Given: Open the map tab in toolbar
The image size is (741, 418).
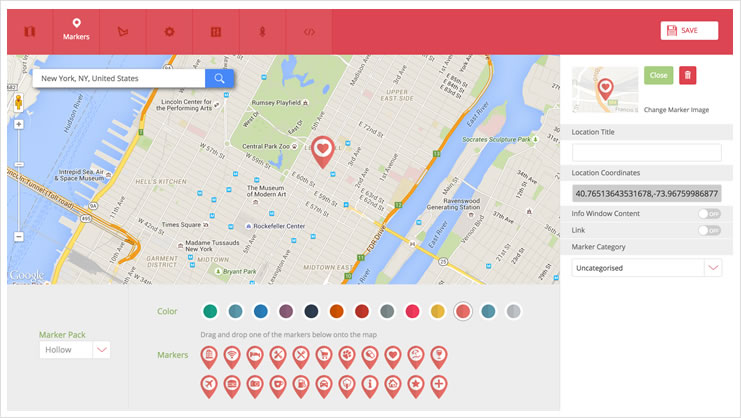Looking at the screenshot, I should [x=30, y=32].
